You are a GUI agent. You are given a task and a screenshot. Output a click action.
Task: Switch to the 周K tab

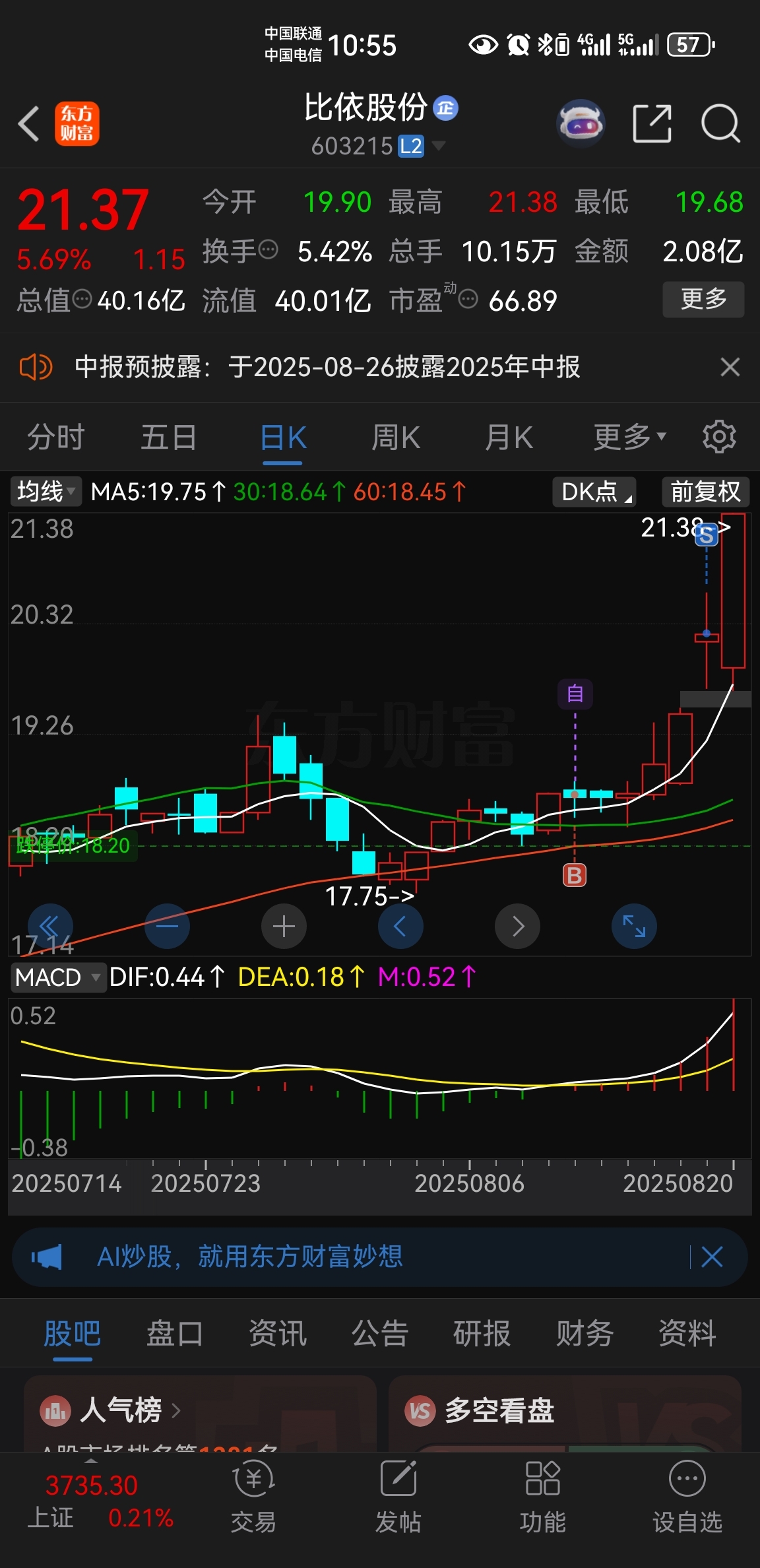[396, 438]
